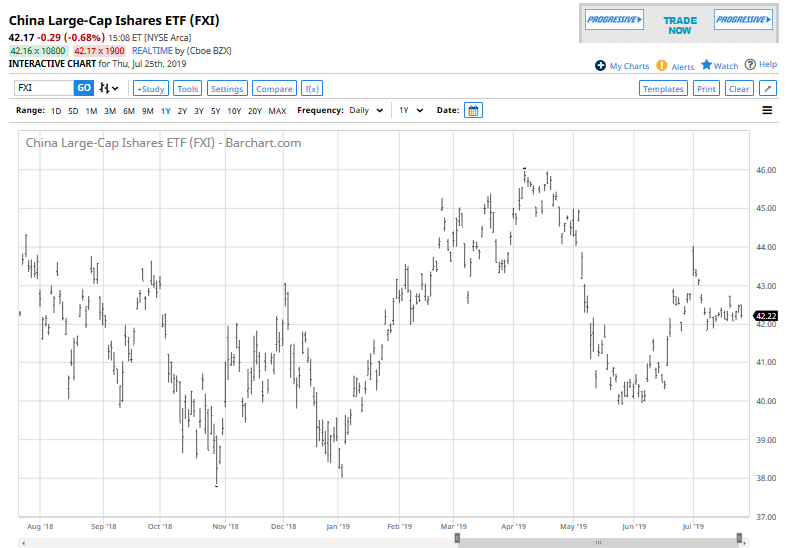This screenshot has height=548, width=791.
Task: Click TRADE NOW in the ad
Action: 680,25
